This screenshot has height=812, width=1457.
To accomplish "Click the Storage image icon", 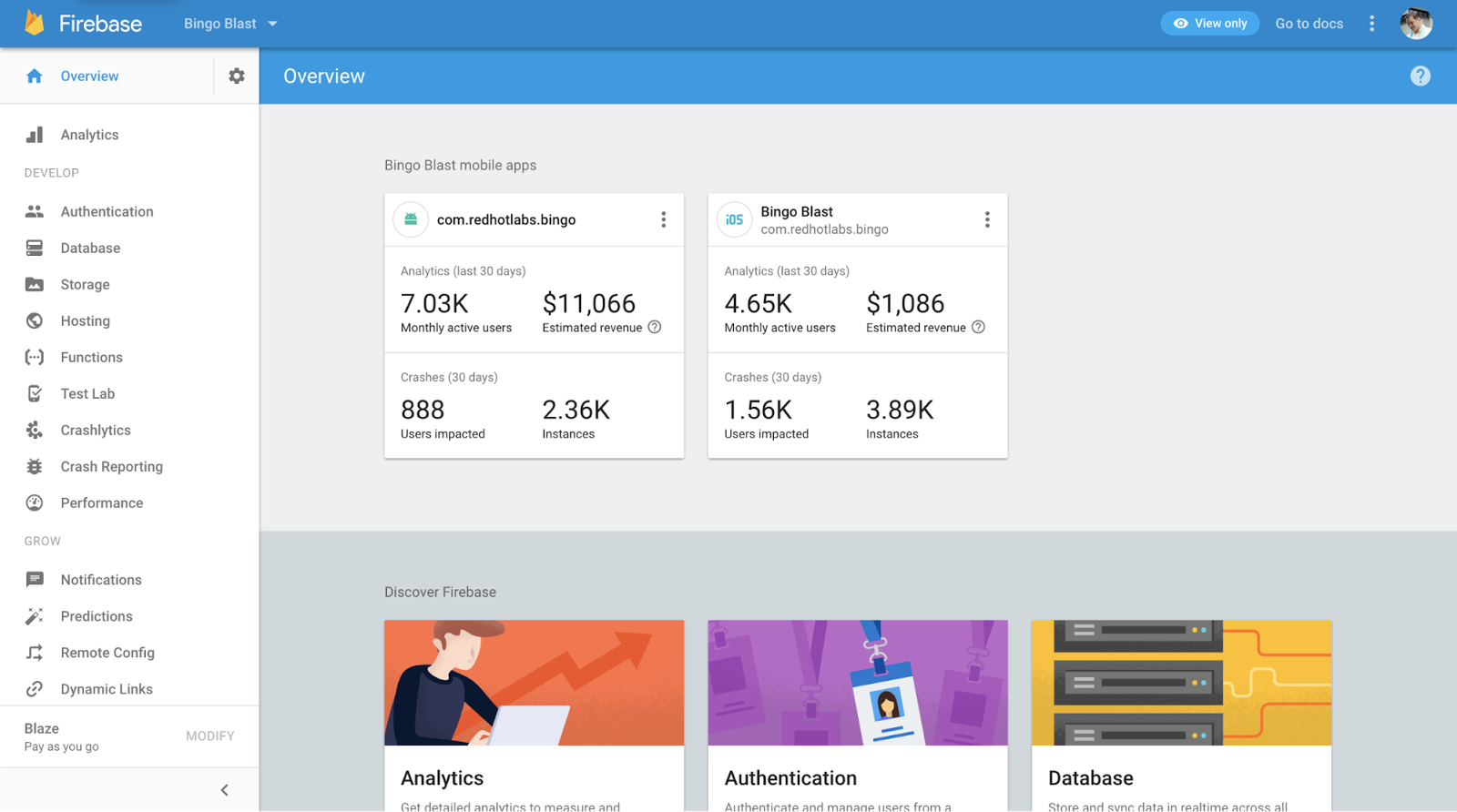I will (35, 284).
